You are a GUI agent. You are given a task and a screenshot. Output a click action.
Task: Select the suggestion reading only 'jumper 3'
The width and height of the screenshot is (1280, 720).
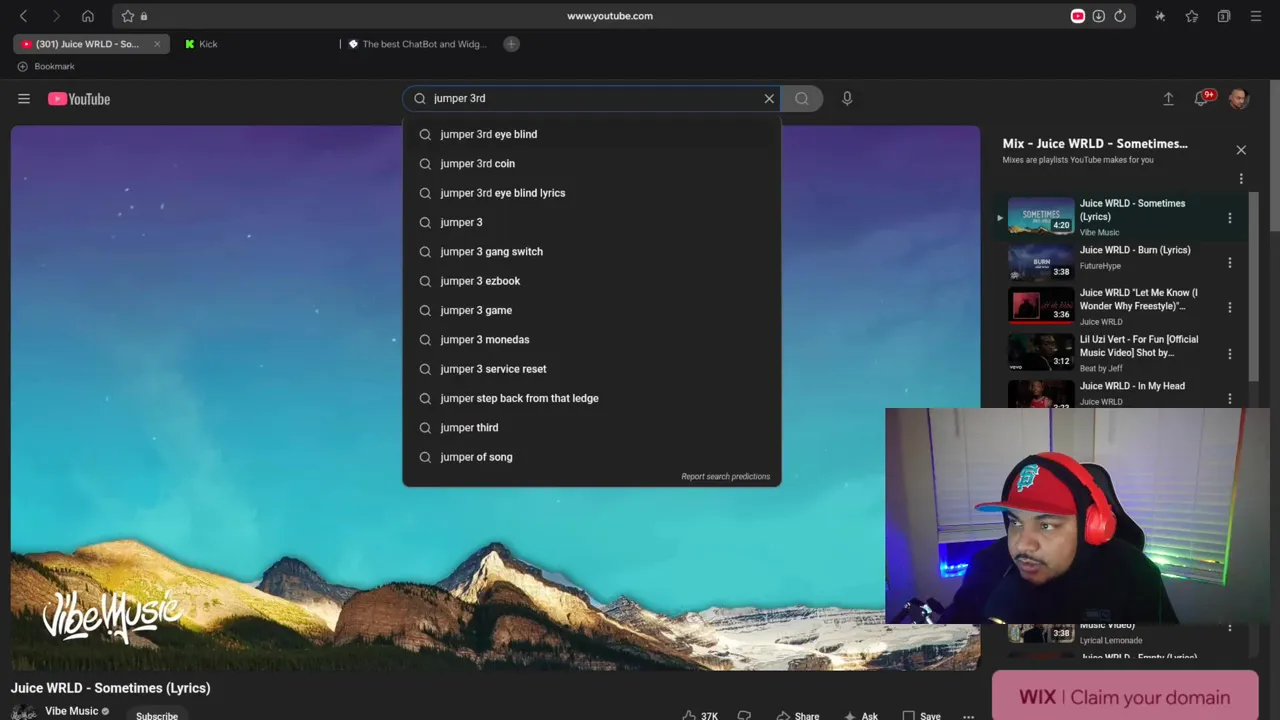click(591, 222)
